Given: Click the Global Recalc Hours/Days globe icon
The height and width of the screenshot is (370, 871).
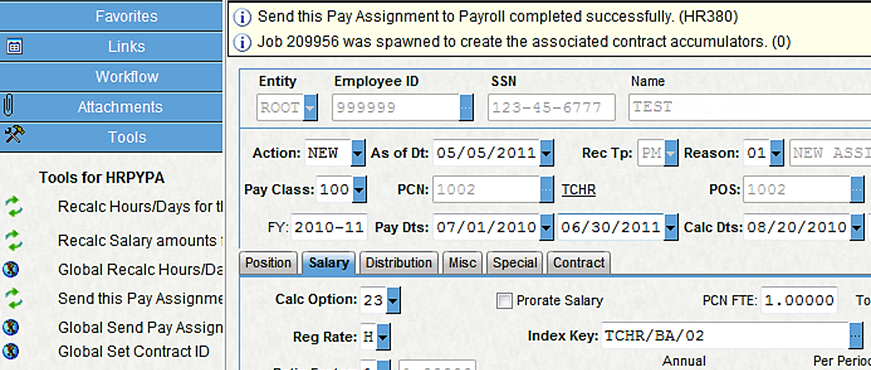Looking at the screenshot, I should pyautogui.click(x=11, y=269).
